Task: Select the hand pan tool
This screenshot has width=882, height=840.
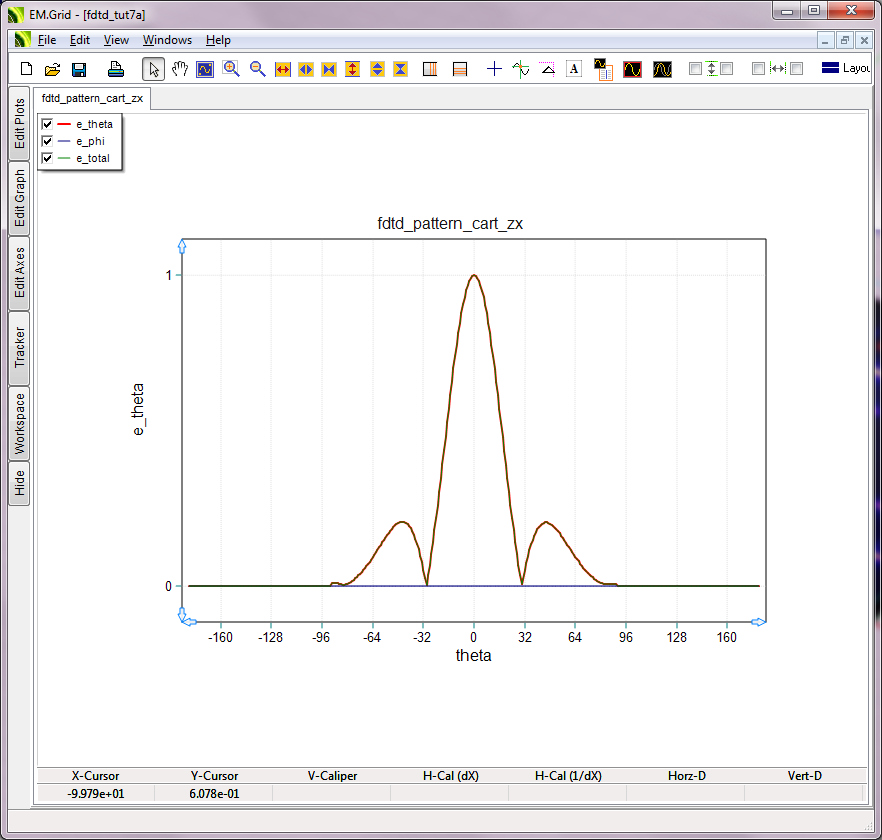Action: click(x=180, y=69)
